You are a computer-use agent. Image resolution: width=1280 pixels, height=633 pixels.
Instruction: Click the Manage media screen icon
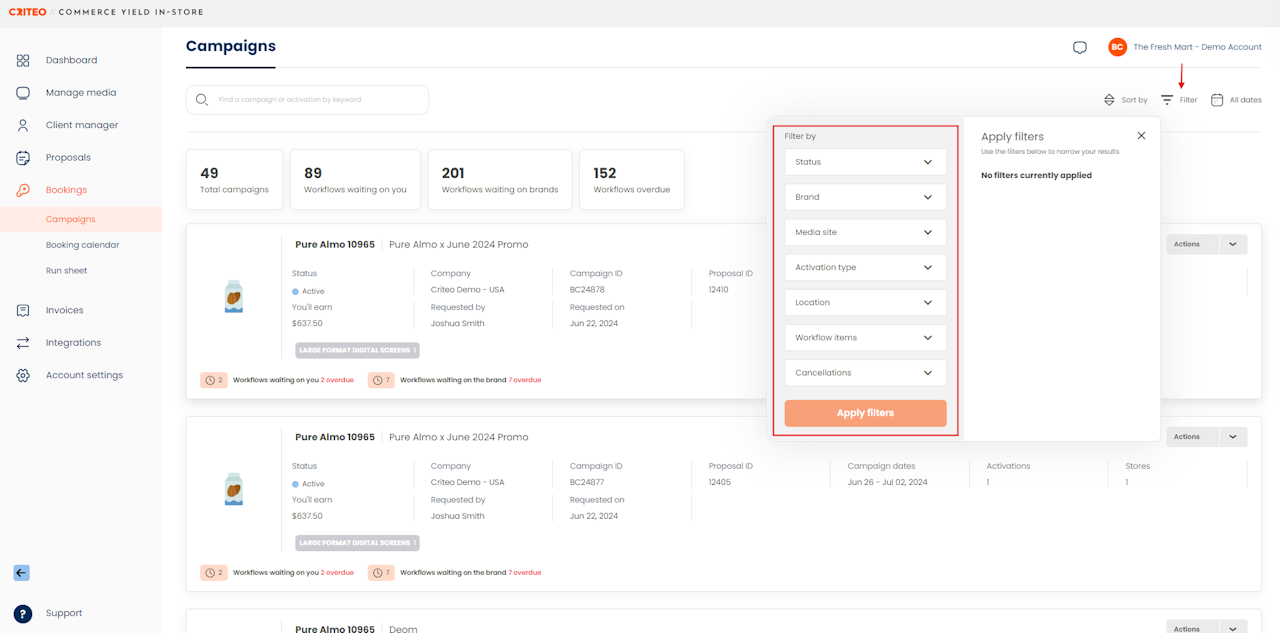(x=23, y=93)
